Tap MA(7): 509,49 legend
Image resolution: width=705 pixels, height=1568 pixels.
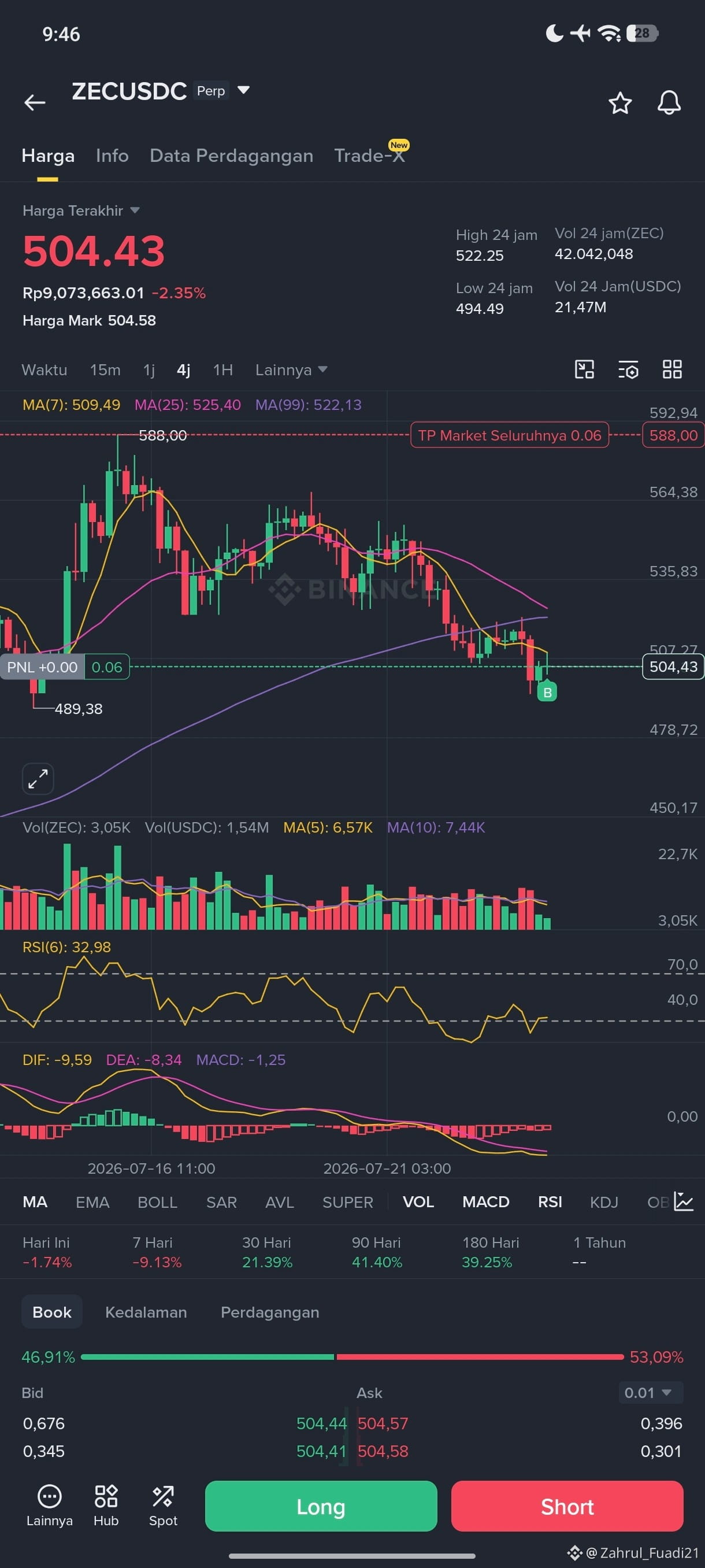(71, 405)
